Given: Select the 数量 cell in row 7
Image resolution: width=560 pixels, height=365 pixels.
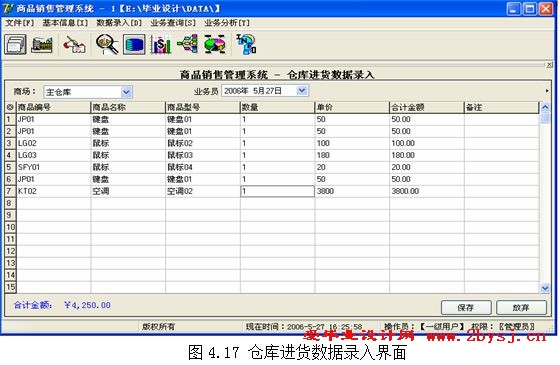Looking at the screenshot, I should tap(278, 191).
